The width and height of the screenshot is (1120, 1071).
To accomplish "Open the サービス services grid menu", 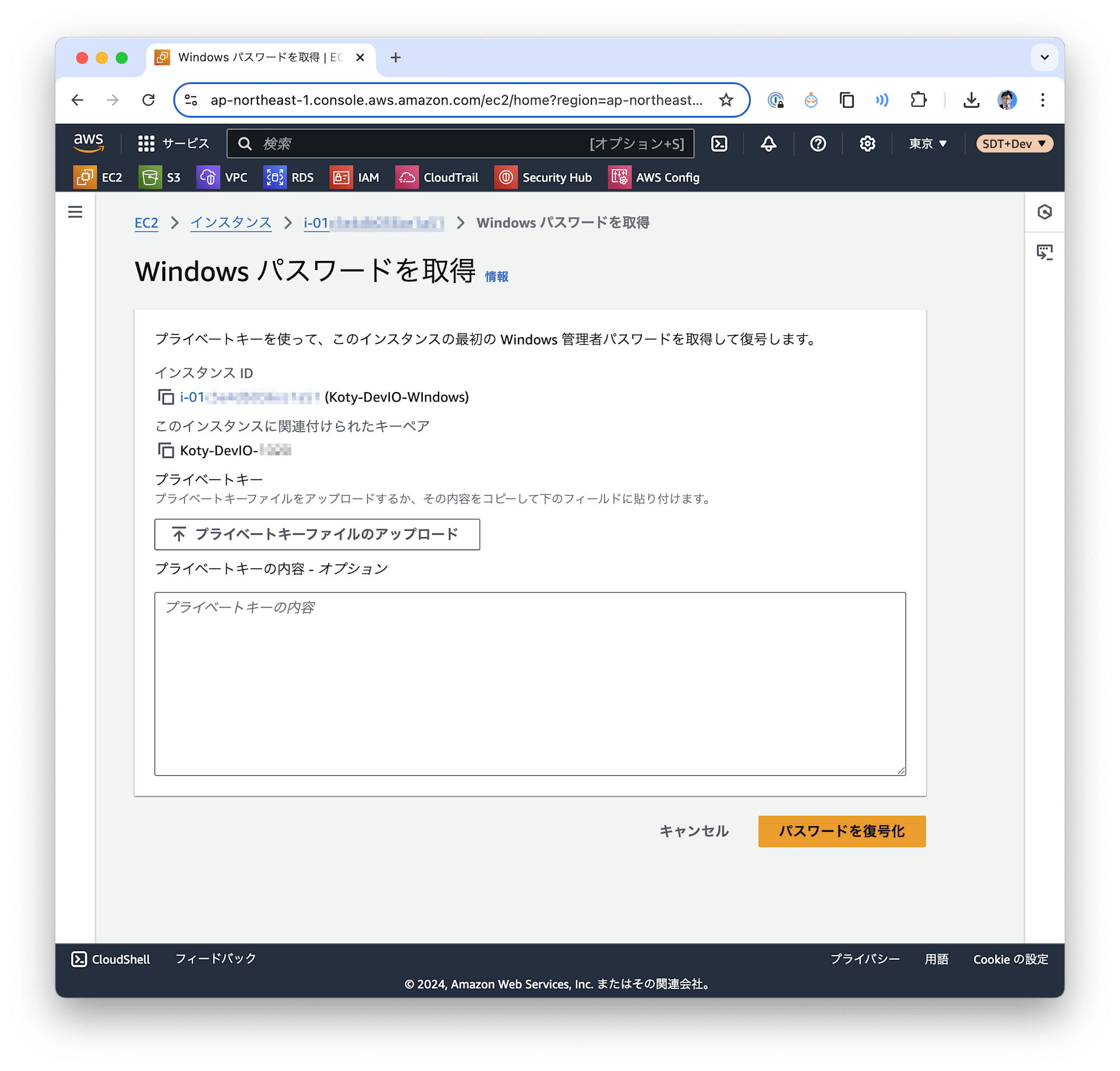I will [174, 143].
